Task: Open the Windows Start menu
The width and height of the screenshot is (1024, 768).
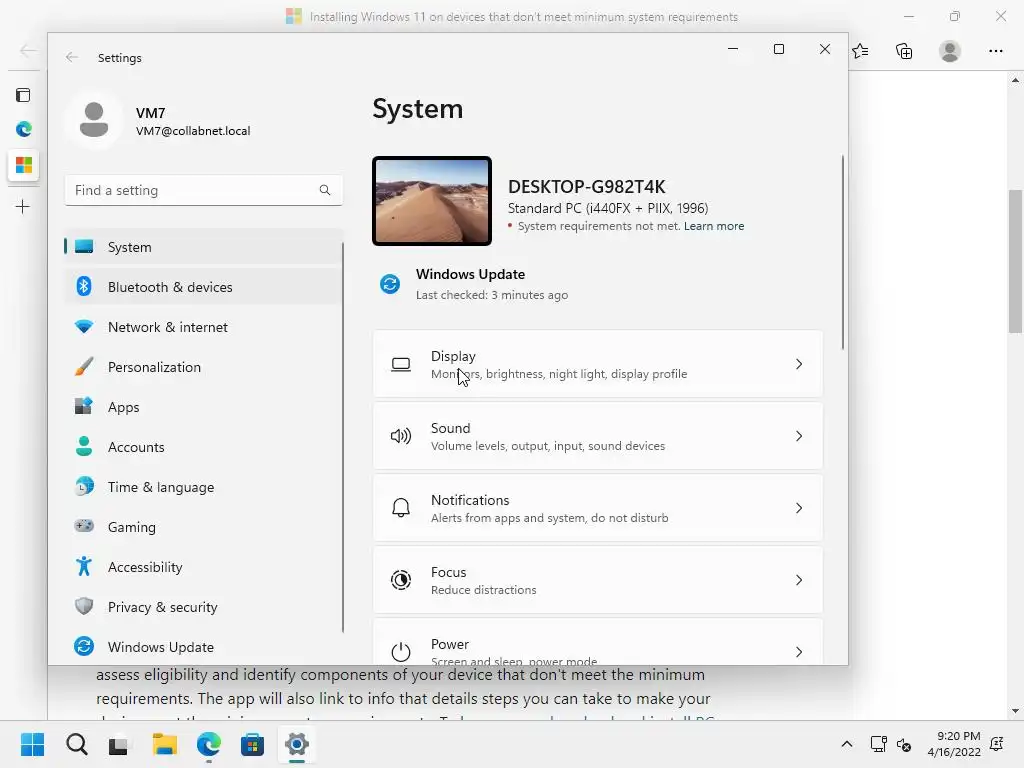Action: (x=32, y=744)
